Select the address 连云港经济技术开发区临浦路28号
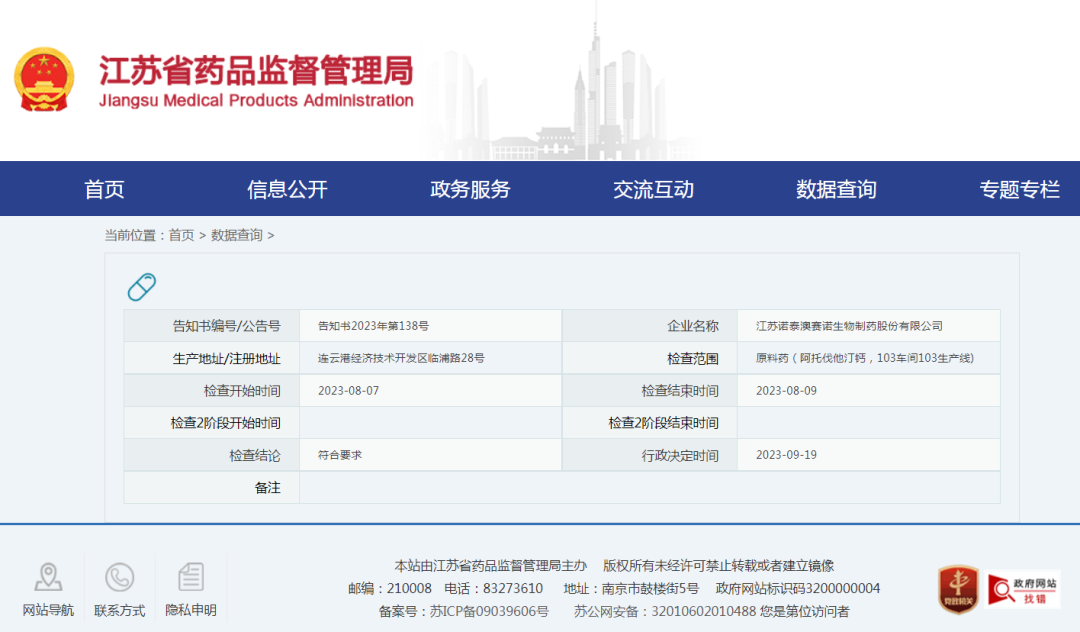 pos(401,358)
